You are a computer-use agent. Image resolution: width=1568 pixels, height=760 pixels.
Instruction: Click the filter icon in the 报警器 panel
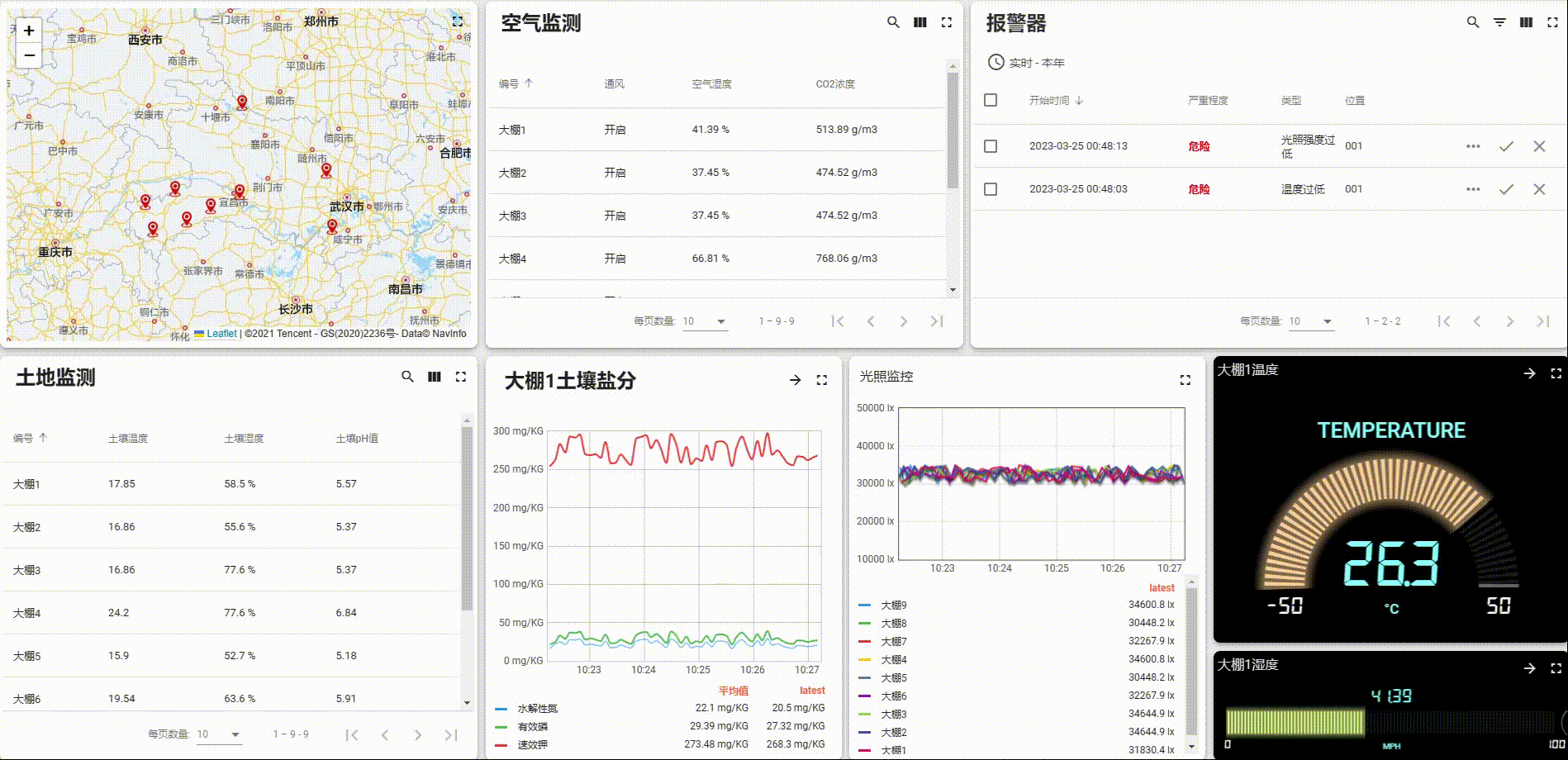coord(1499,23)
